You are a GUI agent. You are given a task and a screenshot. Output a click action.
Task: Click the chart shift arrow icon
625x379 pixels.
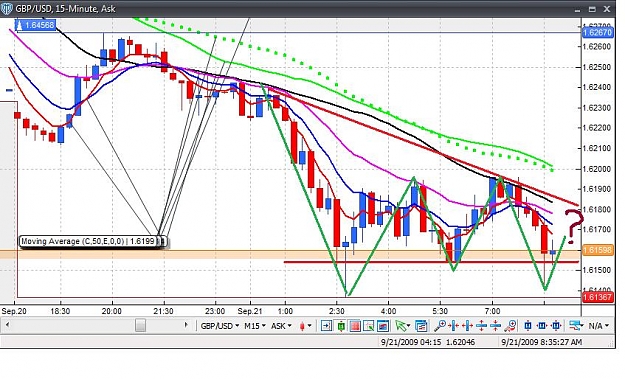tap(326, 326)
